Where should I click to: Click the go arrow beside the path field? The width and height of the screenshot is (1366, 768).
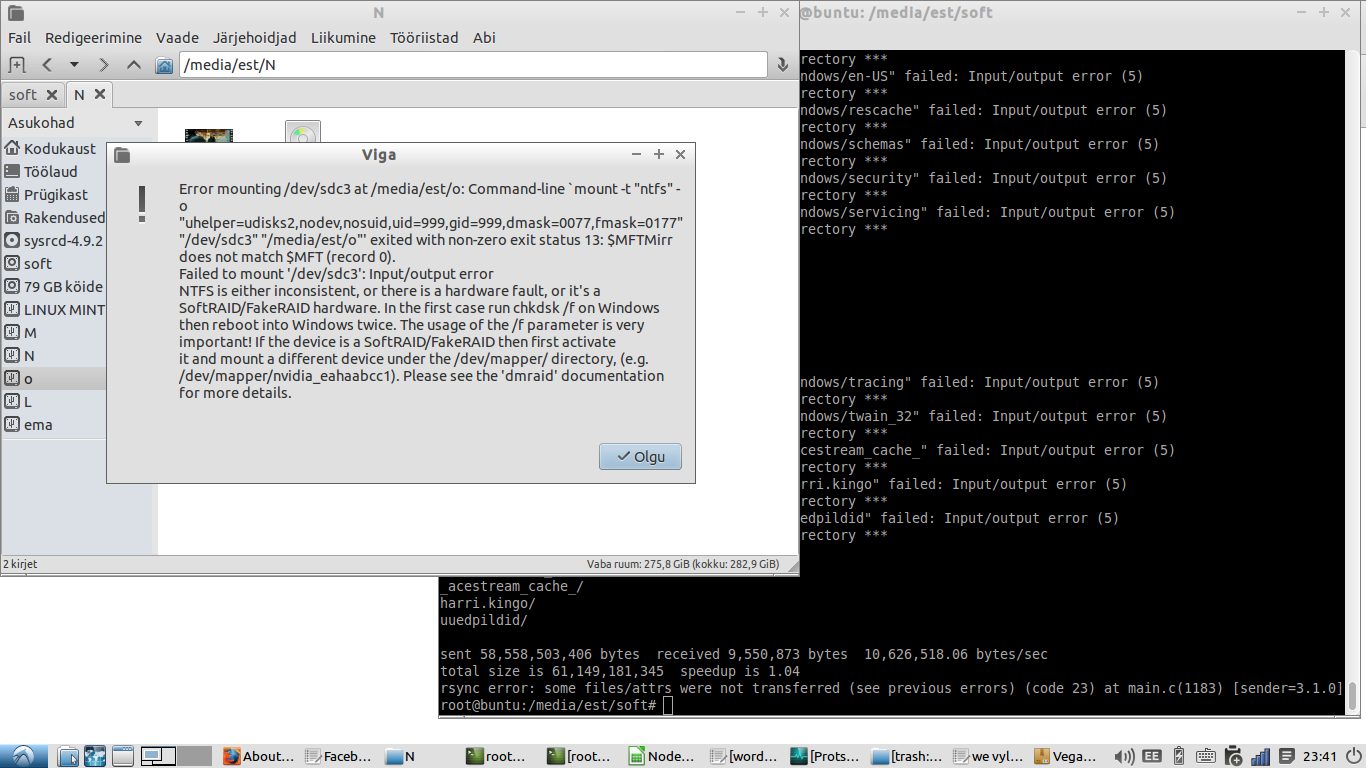(783, 65)
